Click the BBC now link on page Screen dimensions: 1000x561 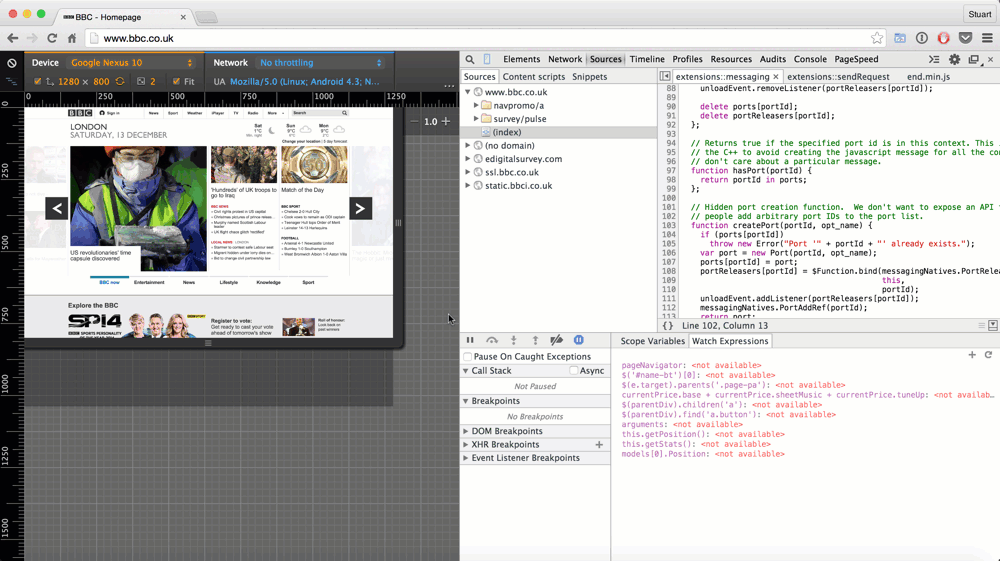(109, 282)
